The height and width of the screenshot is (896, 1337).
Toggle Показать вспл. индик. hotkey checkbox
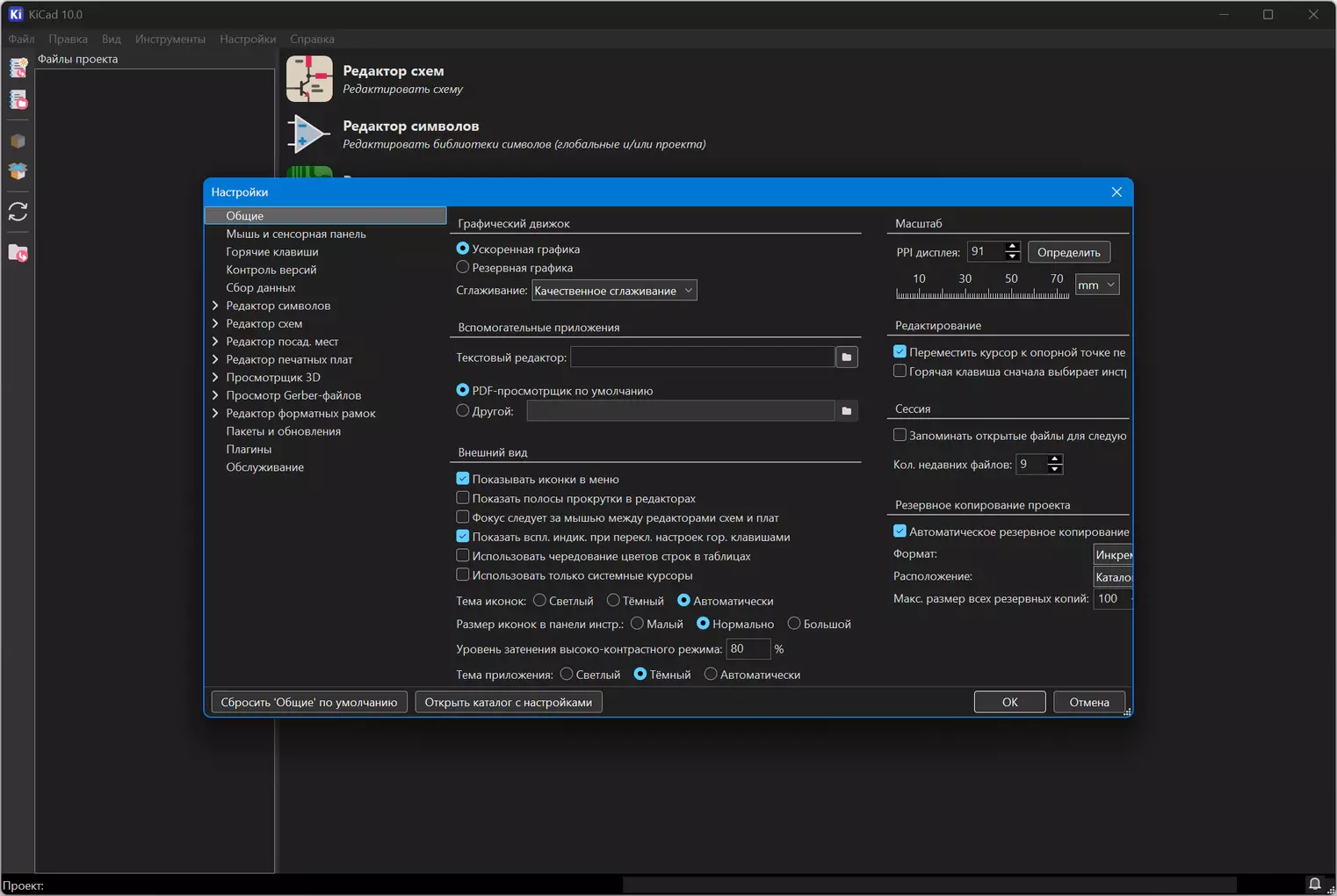(x=463, y=537)
